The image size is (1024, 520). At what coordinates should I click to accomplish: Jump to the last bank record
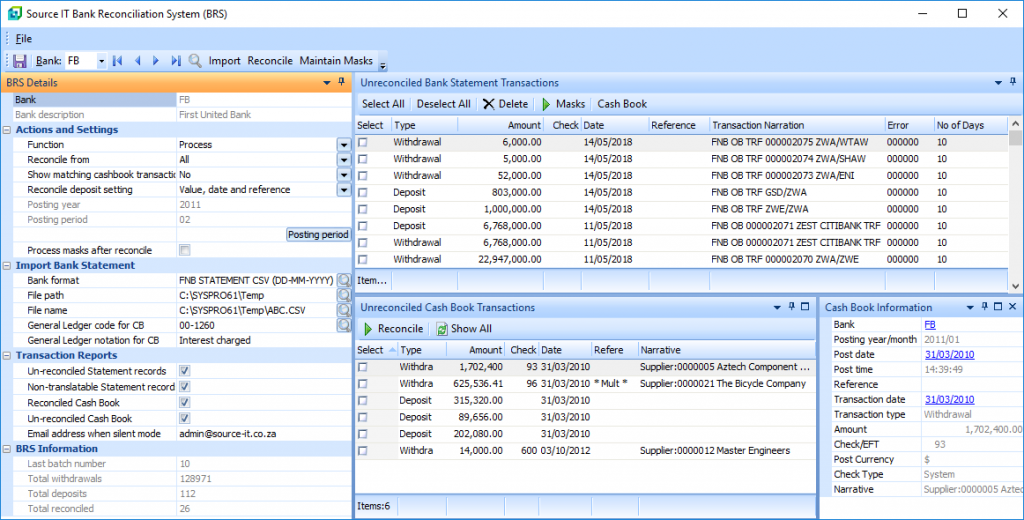tap(176, 61)
